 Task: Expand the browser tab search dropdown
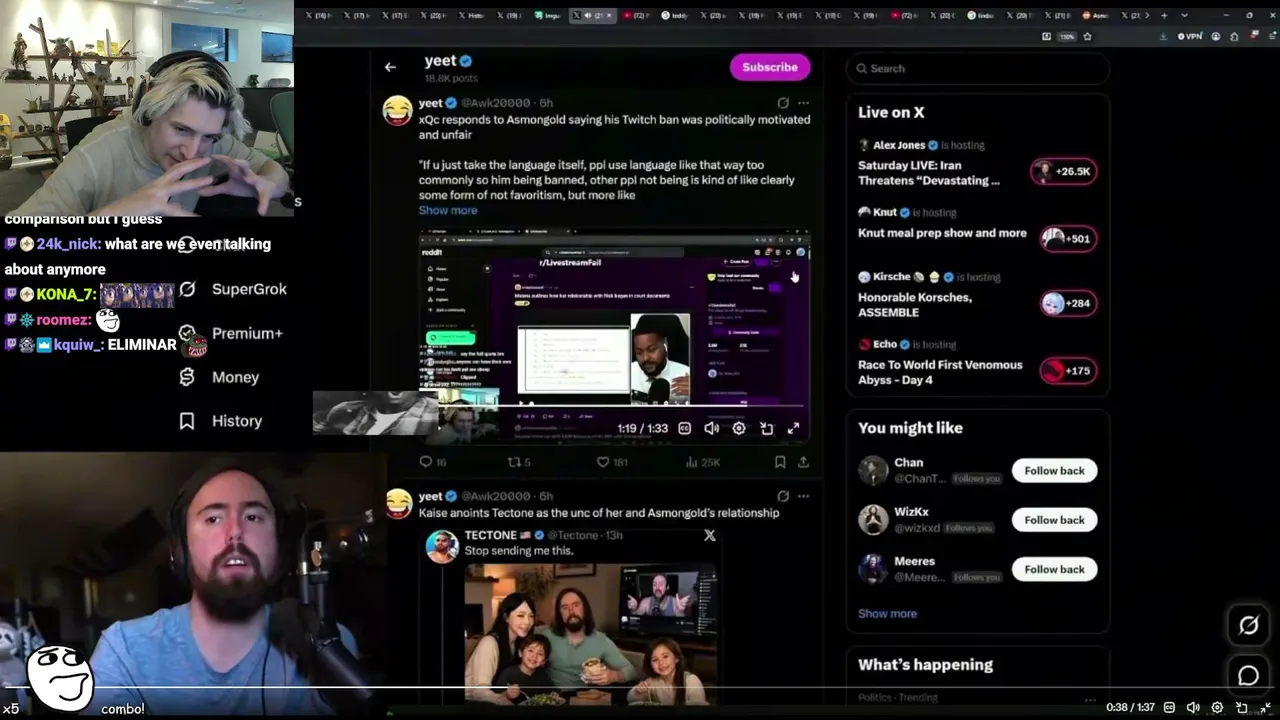(x=1184, y=15)
